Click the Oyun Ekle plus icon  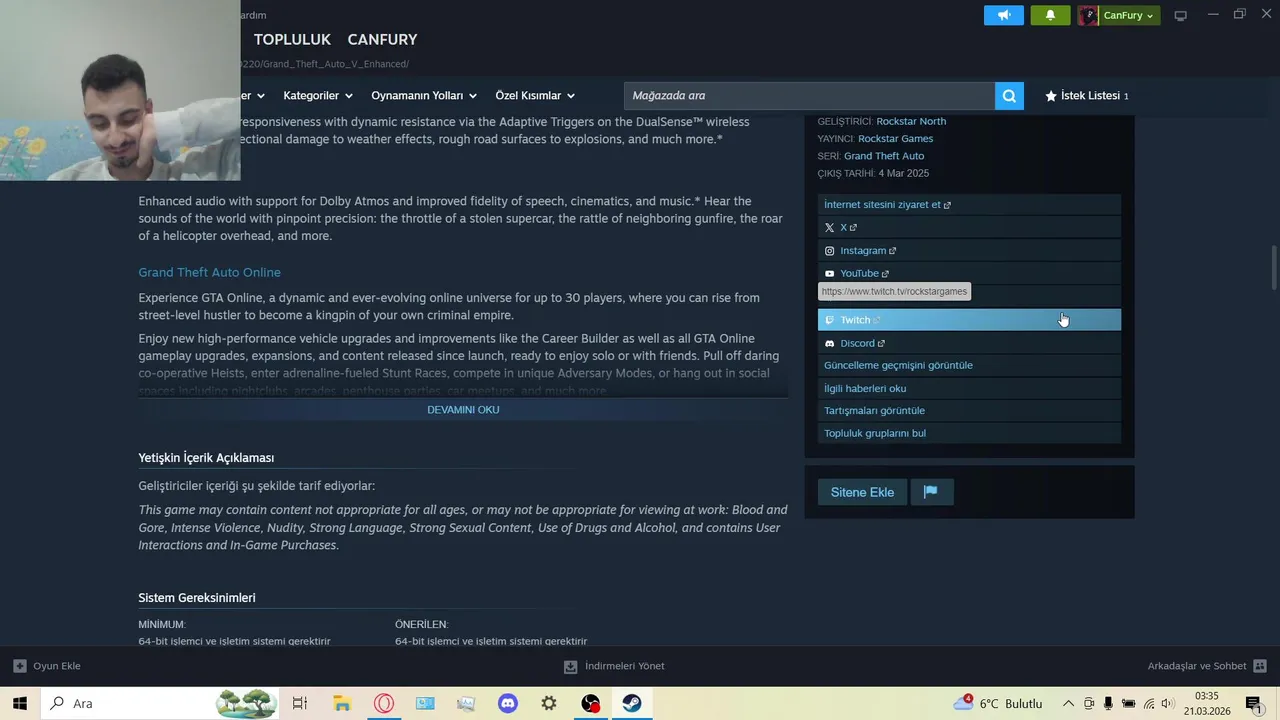pyautogui.click(x=20, y=666)
